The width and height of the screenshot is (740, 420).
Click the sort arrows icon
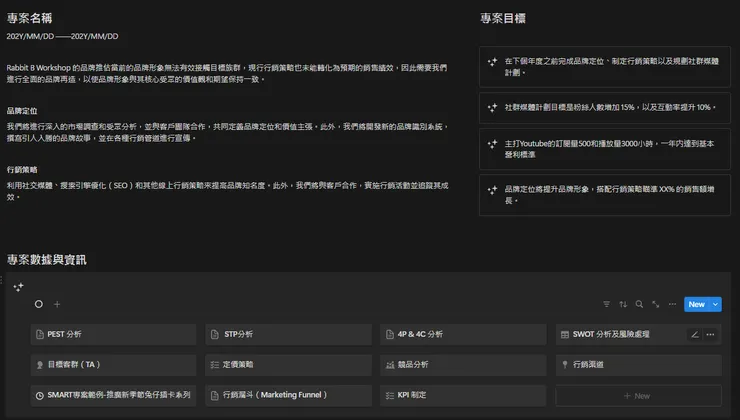click(623, 304)
